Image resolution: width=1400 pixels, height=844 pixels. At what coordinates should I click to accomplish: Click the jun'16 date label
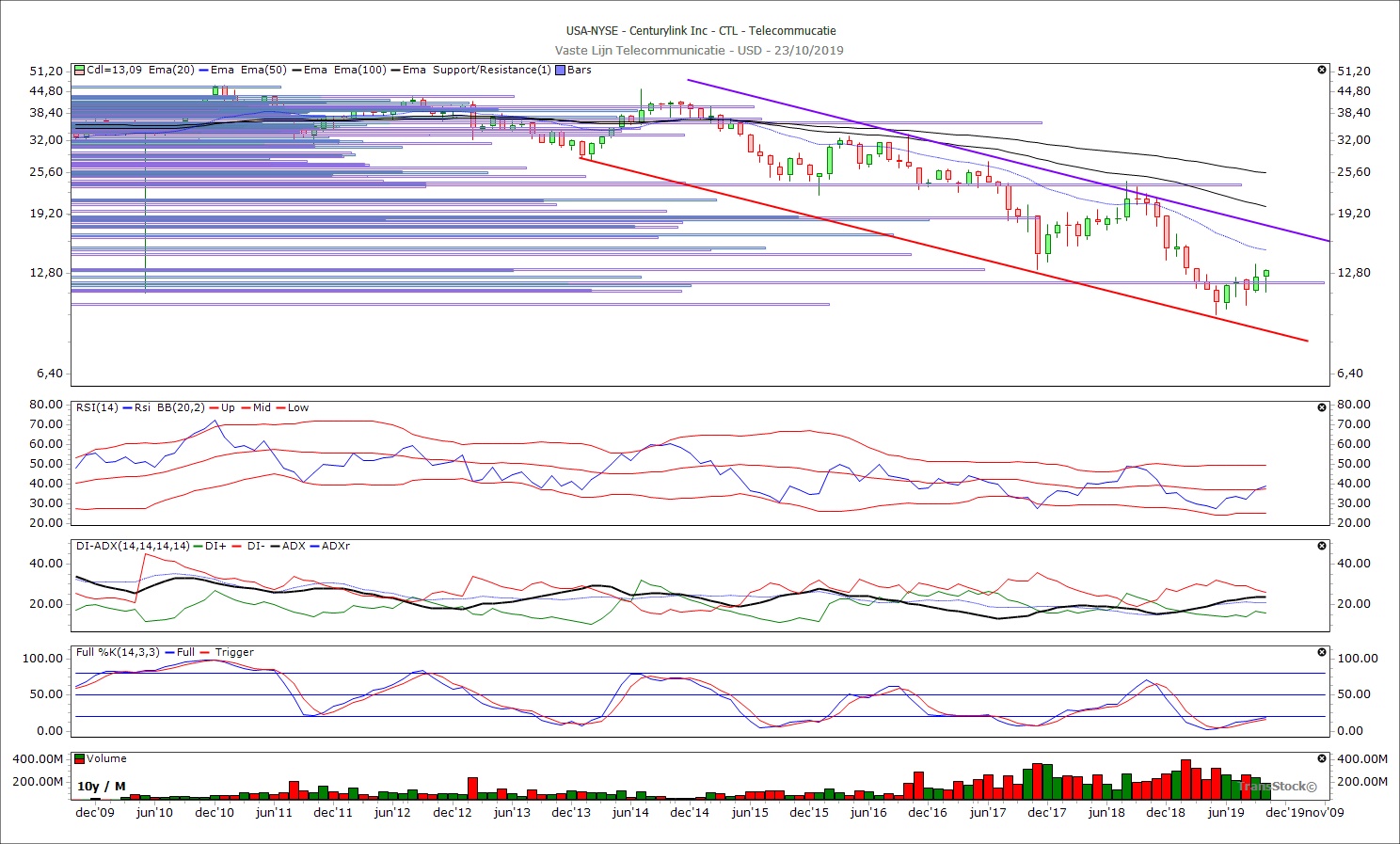click(868, 813)
